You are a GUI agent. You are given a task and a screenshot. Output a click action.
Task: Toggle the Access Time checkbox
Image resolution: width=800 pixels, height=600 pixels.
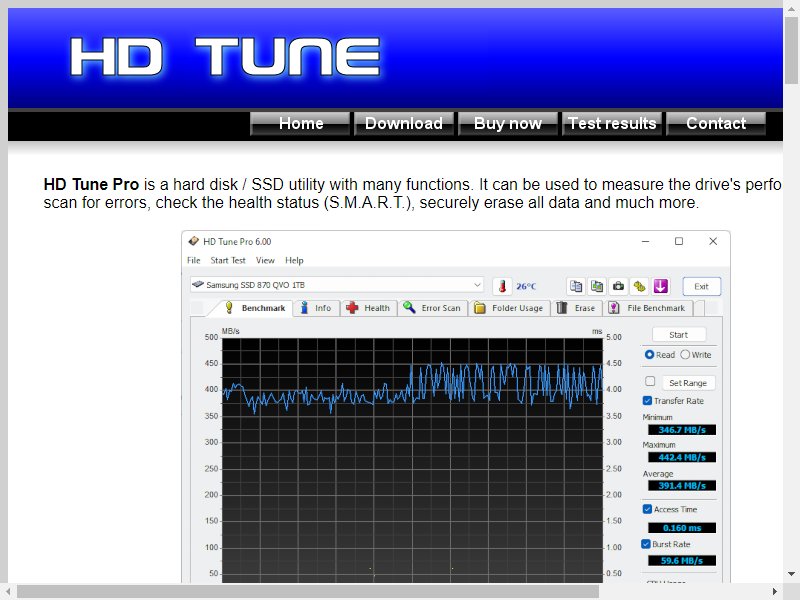[x=647, y=509]
